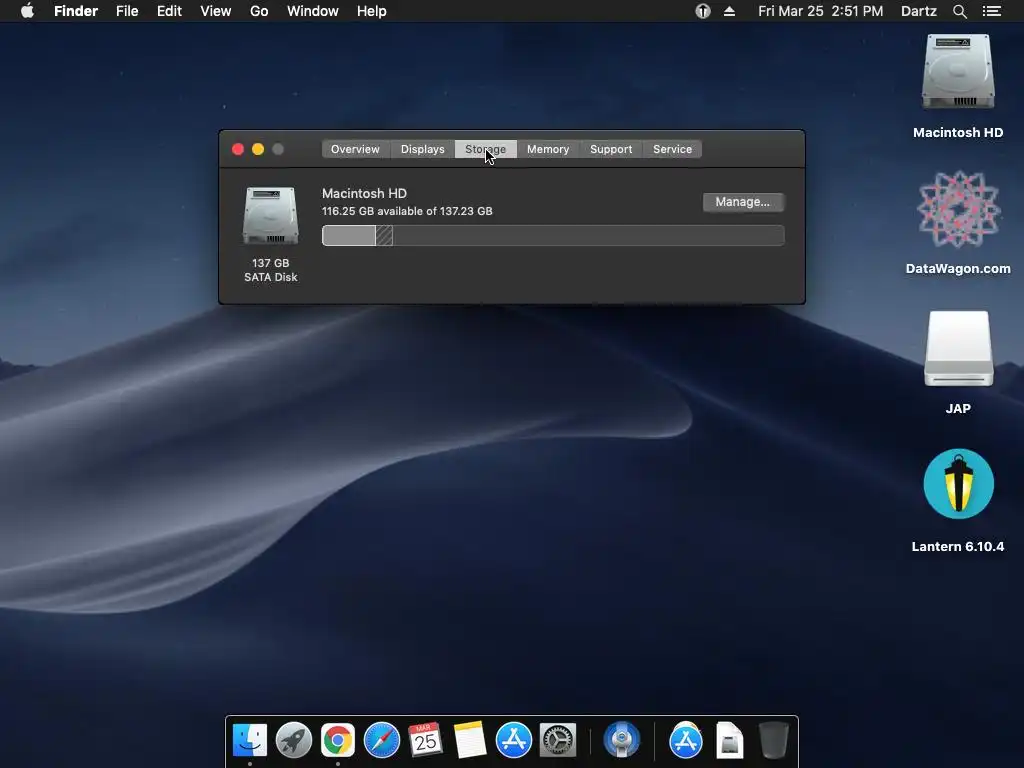Open the App Store icon beside Notes
1024x768 pixels.
514,740
